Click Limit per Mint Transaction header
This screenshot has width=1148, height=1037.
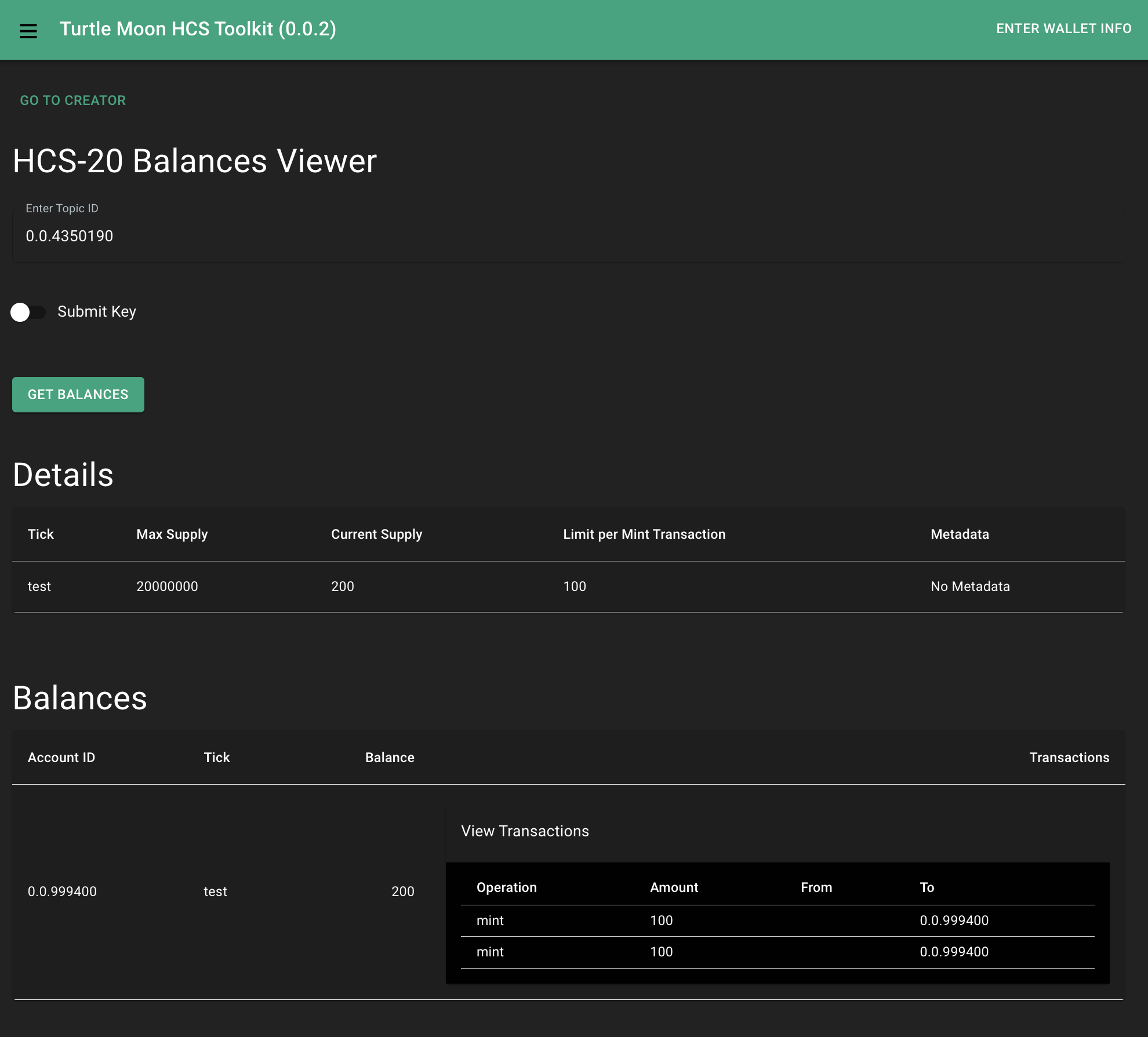click(644, 534)
